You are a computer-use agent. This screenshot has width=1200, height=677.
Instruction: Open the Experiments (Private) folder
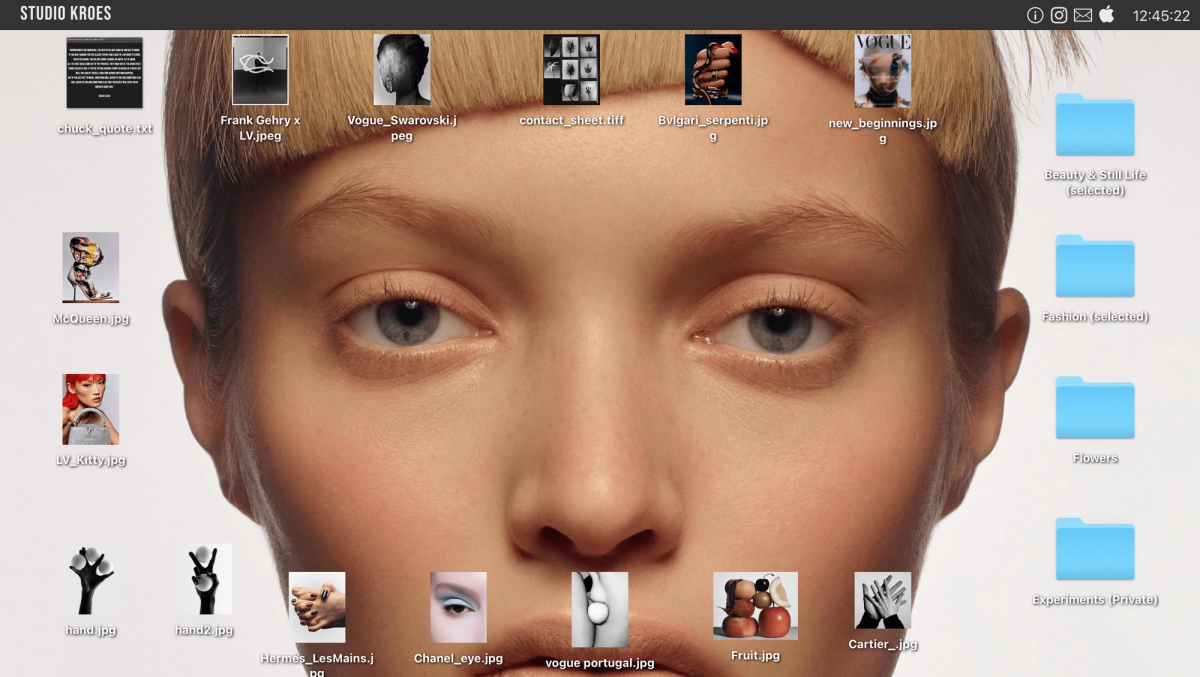pos(1095,549)
